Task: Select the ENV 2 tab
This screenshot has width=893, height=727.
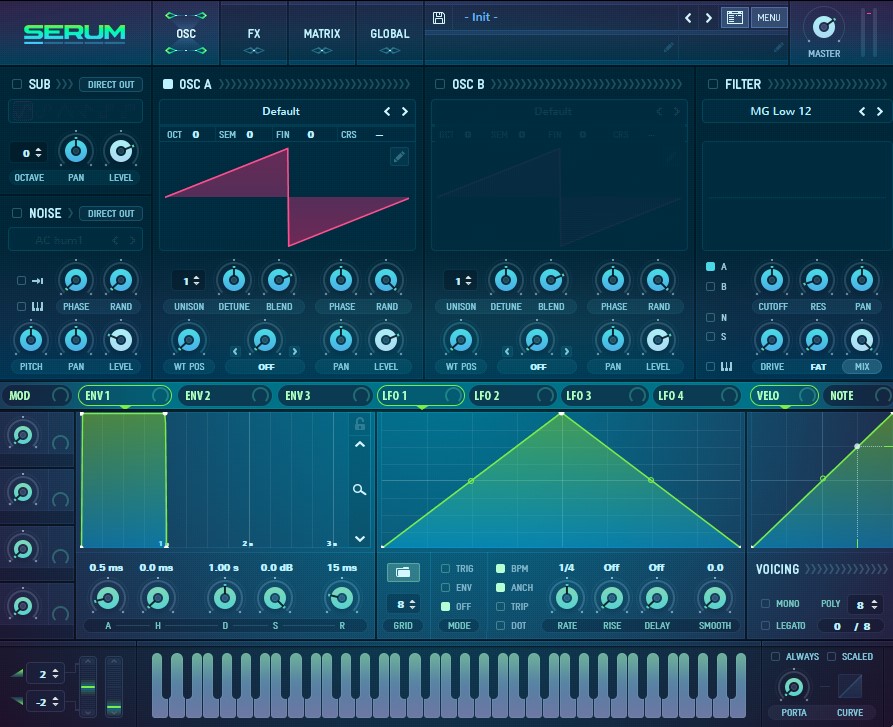Action: [226, 396]
